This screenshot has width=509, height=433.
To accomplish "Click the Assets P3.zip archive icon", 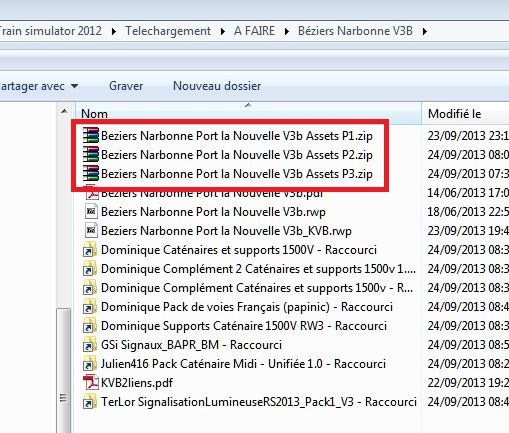I will (91, 174).
